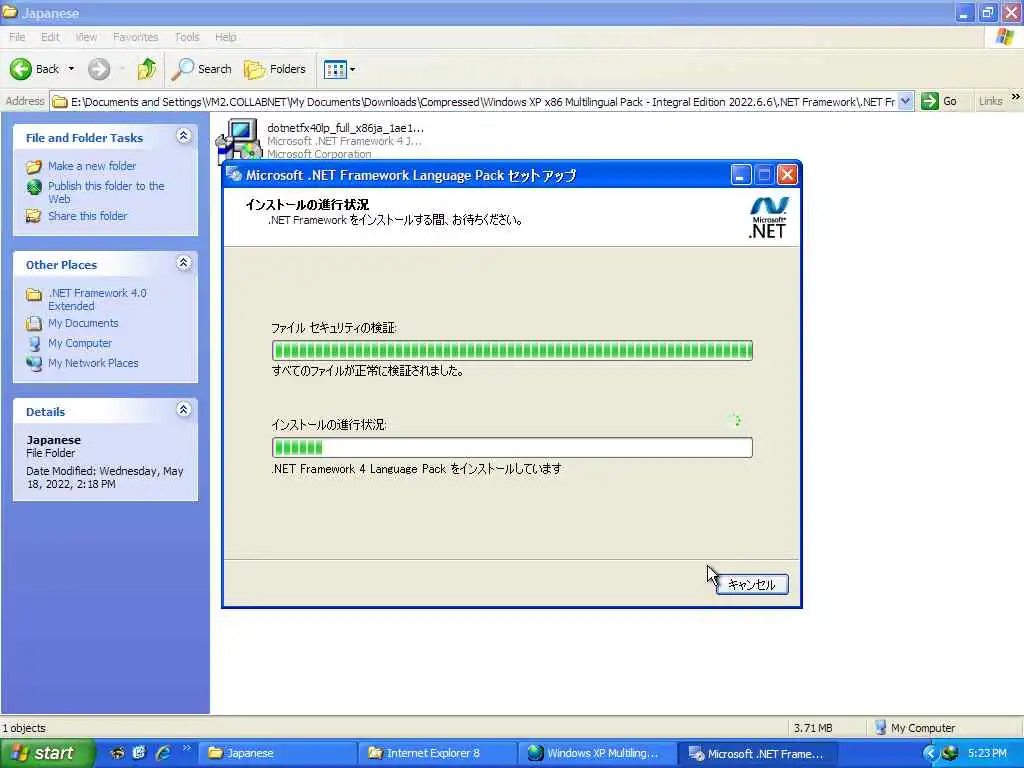
Task: Minimize the .NET Language Pack setup dialog
Action: 740,175
